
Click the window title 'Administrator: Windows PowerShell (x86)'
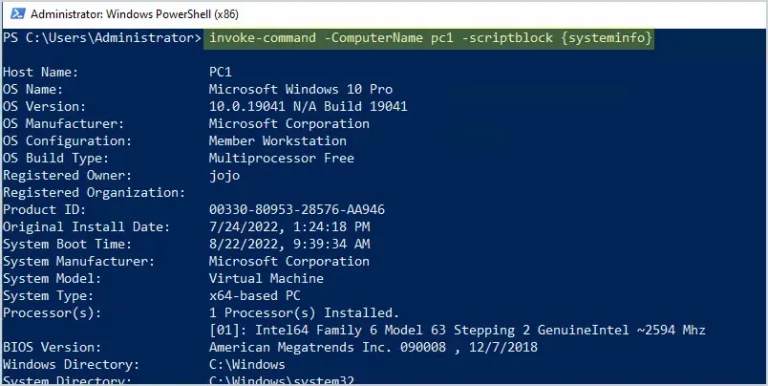click(x=135, y=15)
